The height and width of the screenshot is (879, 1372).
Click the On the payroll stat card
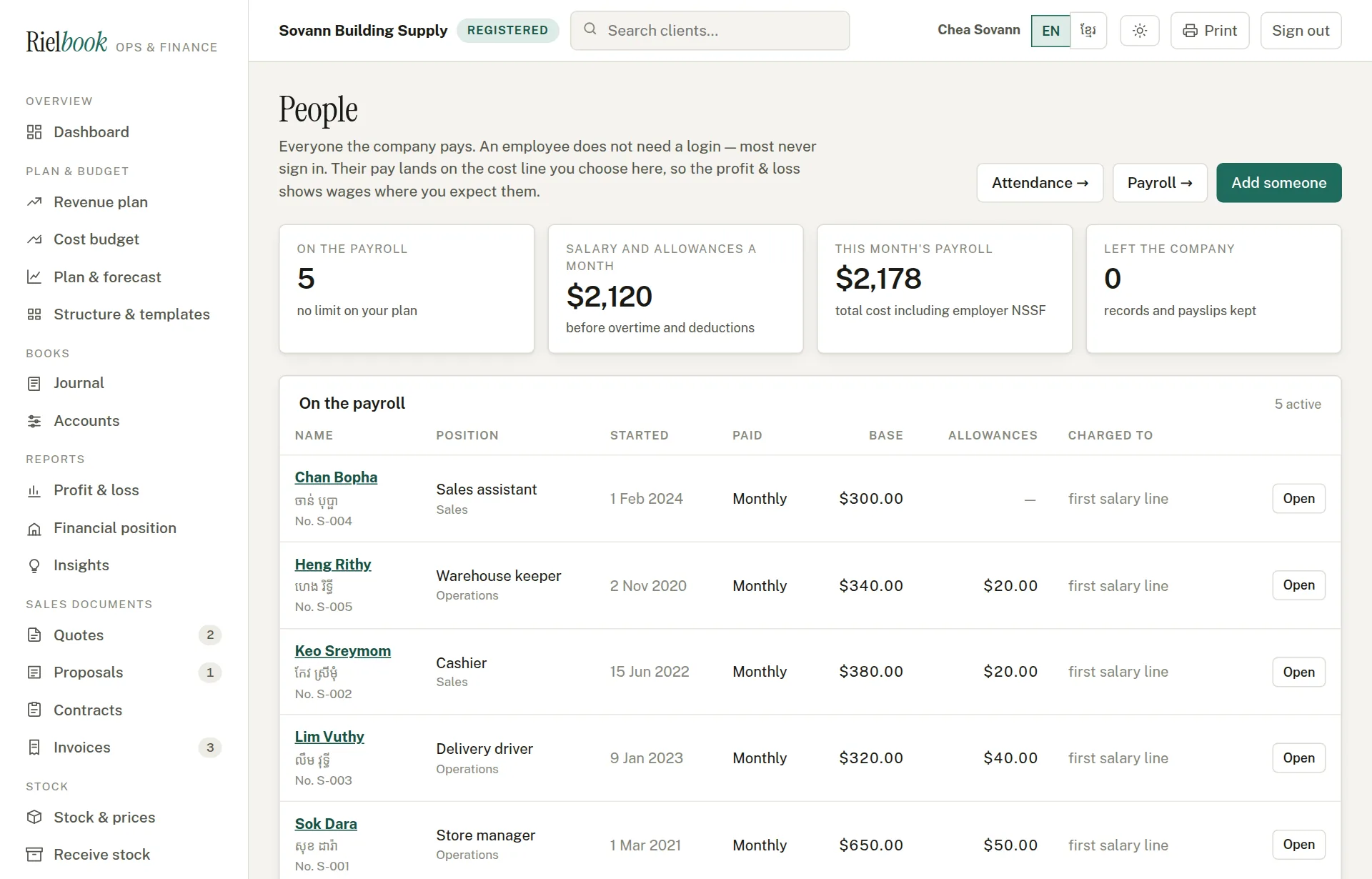tap(407, 289)
